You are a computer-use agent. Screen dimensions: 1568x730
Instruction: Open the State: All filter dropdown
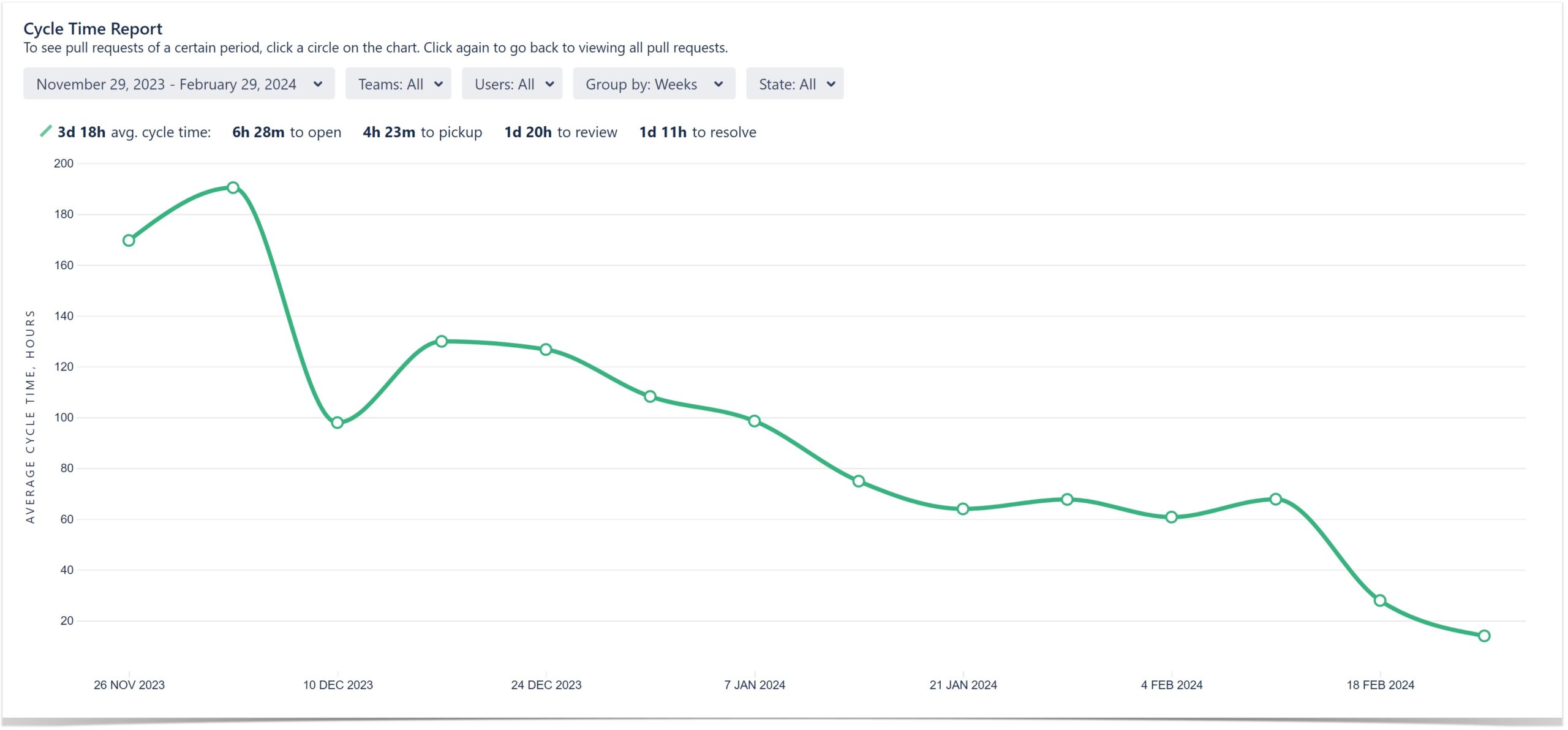point(794,84)
